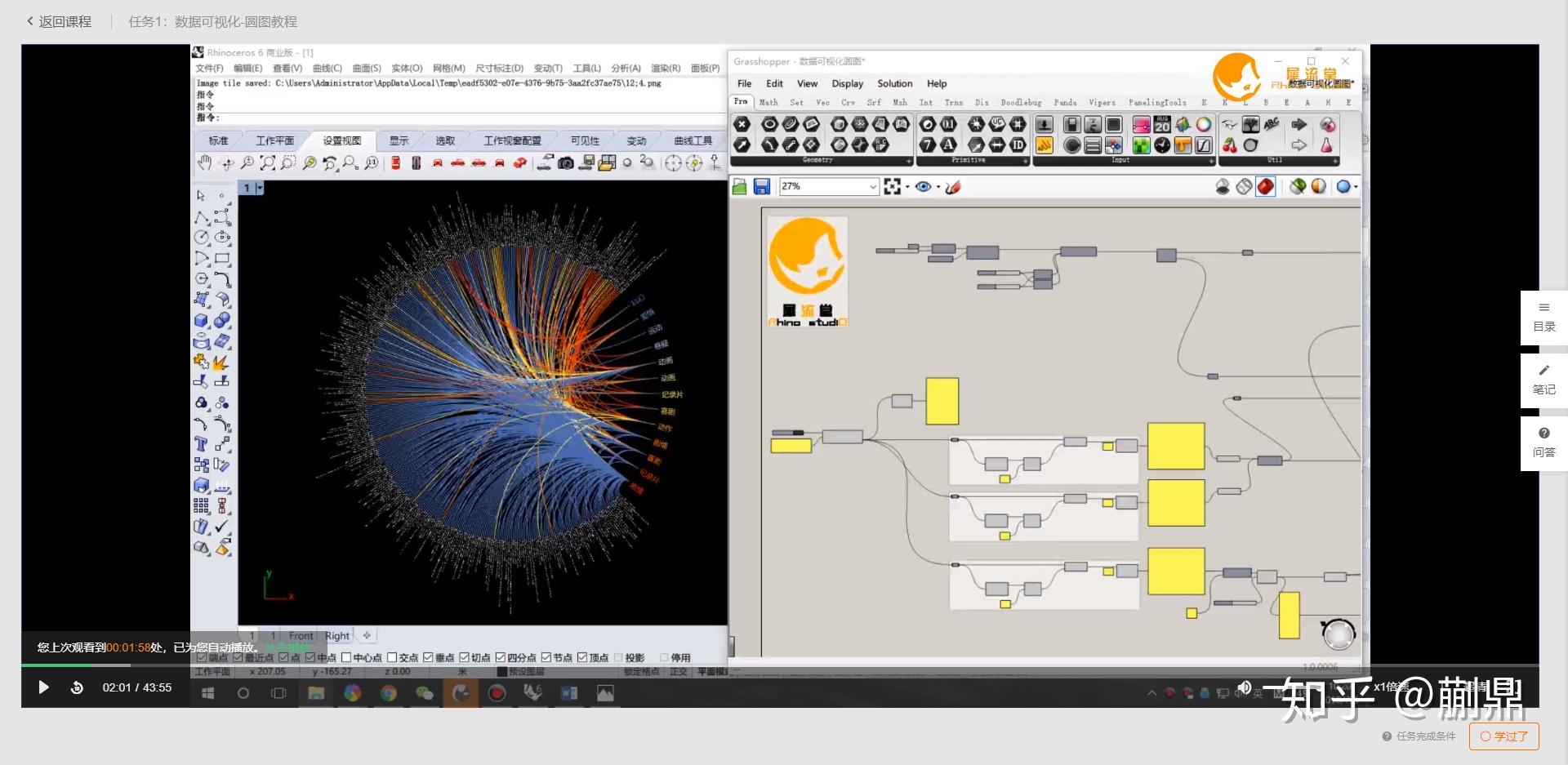The height and width of the screenshot is (765, 1568).
Task: Toggle the 切点 osnap checkbox
Action: [x=464, y=657]
